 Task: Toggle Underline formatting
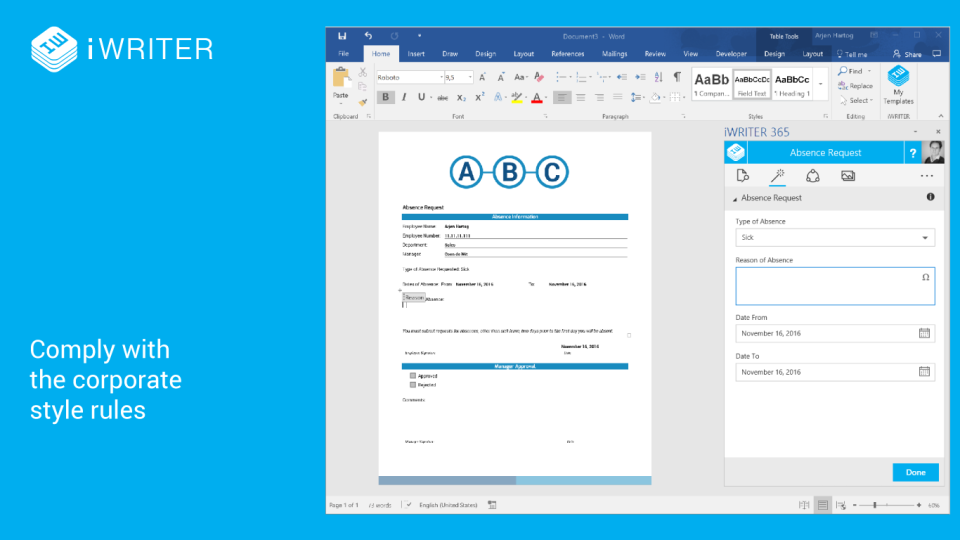(421, 97)
